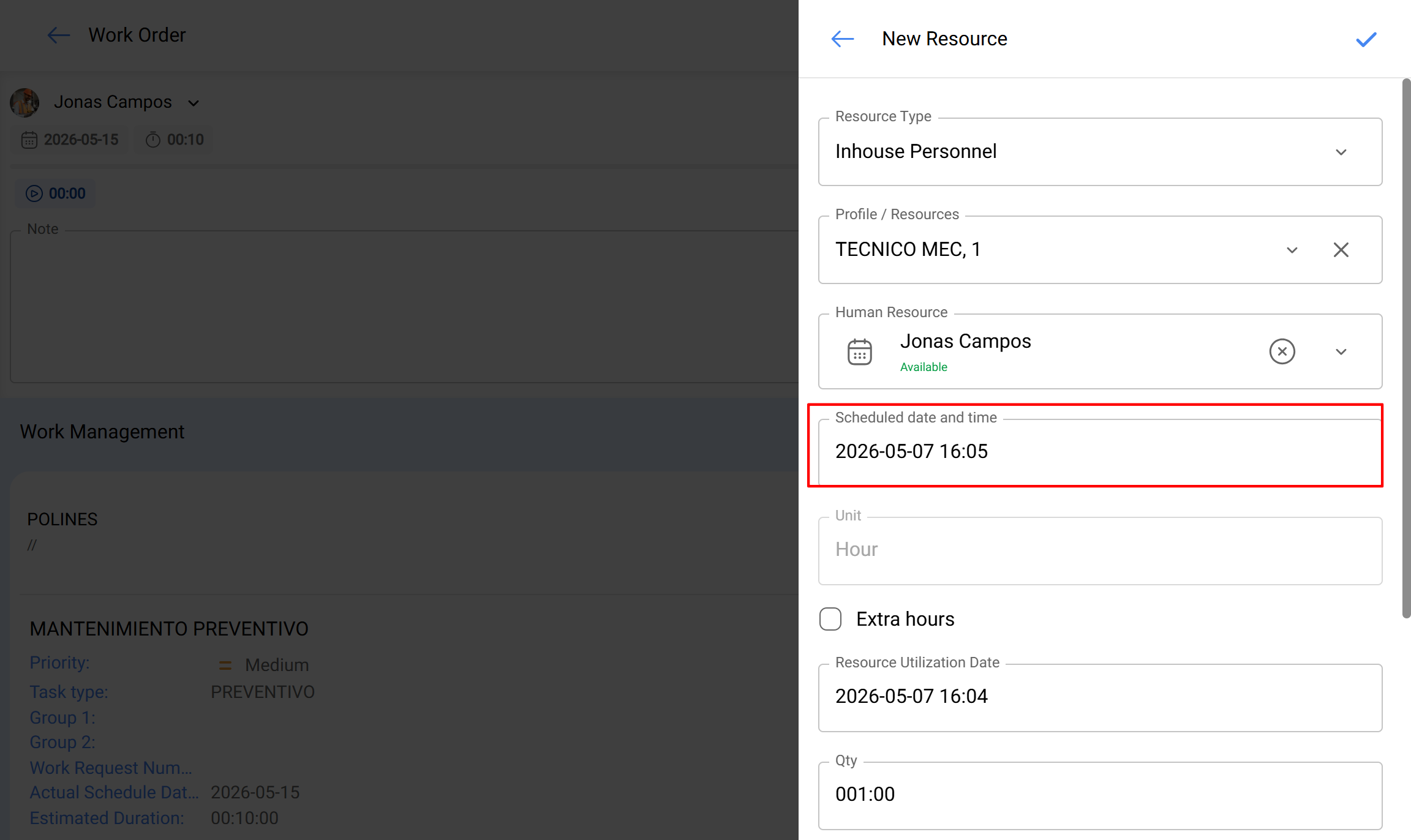Click the confirm checkmark in New Resource
Screen dimensions: 1411x840
coord(1366,39)
